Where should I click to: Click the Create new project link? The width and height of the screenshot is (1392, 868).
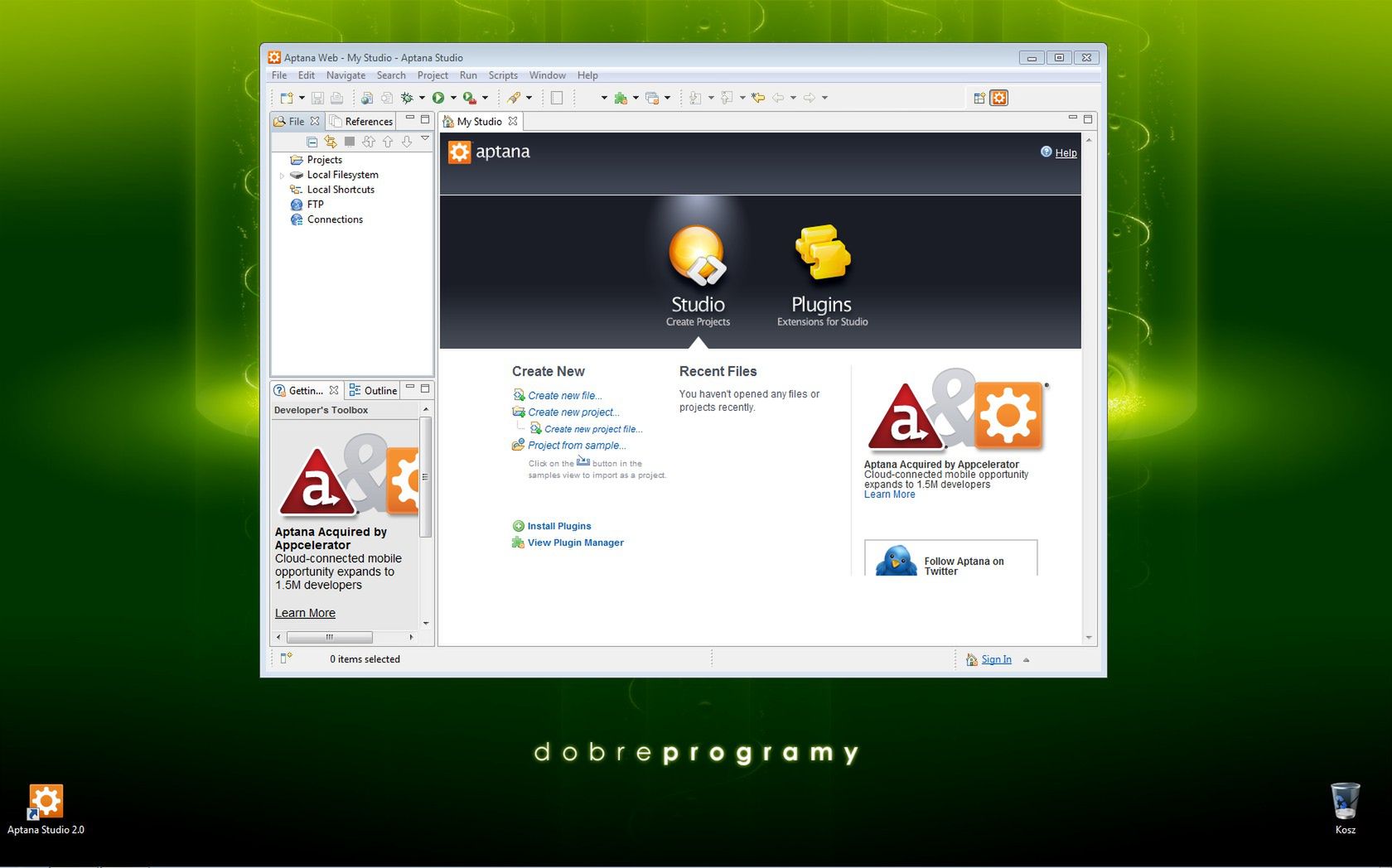point(573,412)
